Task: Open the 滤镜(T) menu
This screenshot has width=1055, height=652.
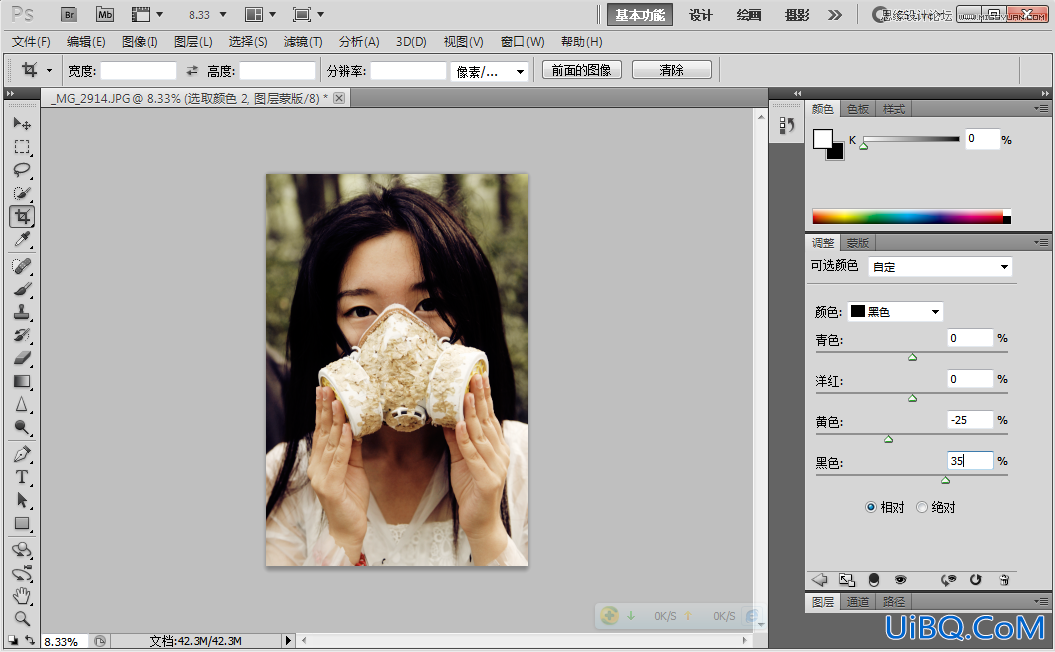Action: point(303,42)
